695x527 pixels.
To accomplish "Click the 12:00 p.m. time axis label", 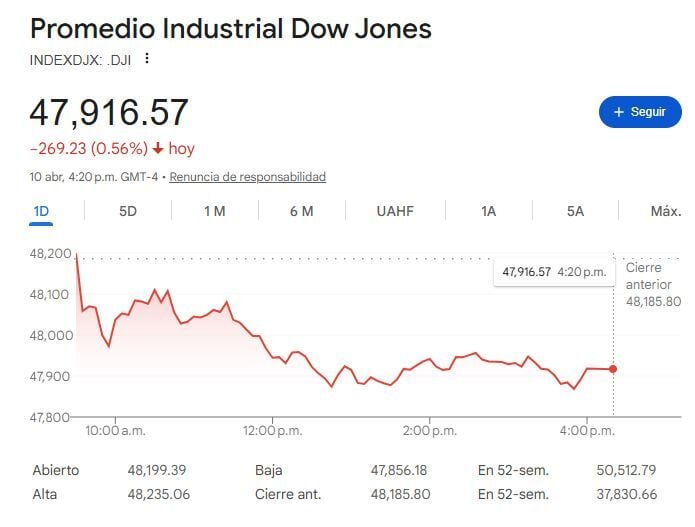I will pos(272,430).
